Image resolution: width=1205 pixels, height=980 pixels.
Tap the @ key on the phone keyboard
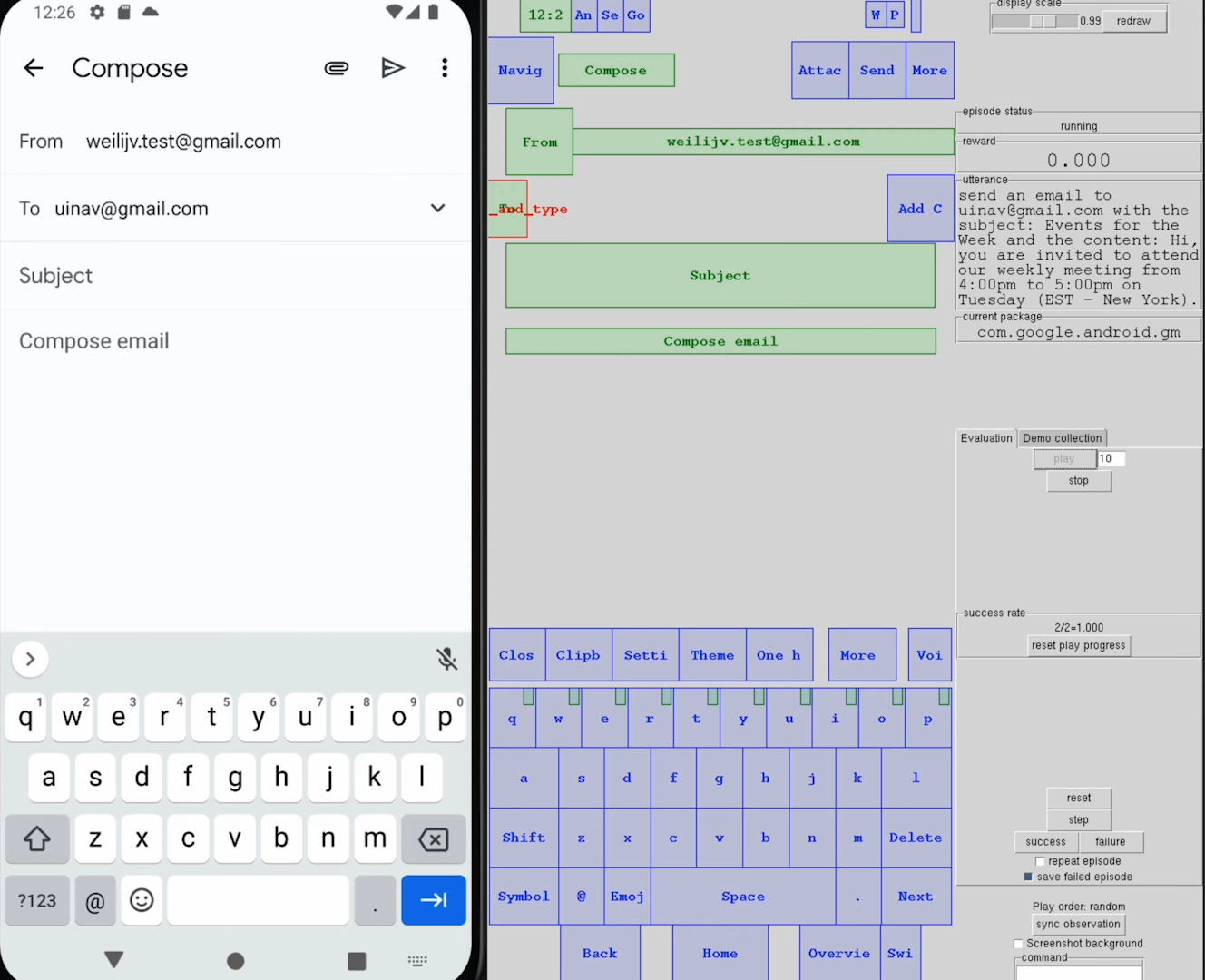(95, 900)
